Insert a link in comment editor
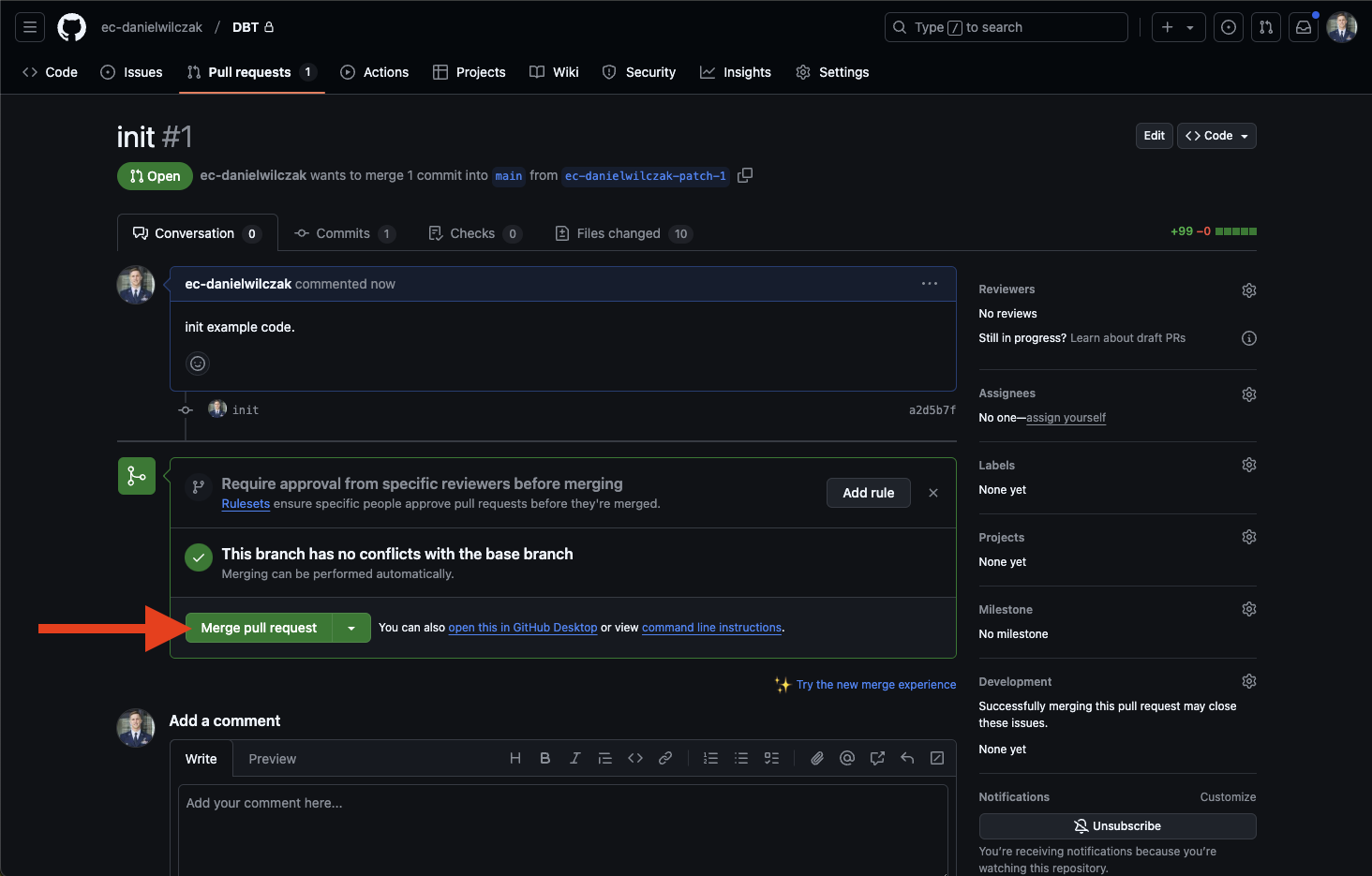Screen dimensions: 1372x876 (x=665, y=758)
